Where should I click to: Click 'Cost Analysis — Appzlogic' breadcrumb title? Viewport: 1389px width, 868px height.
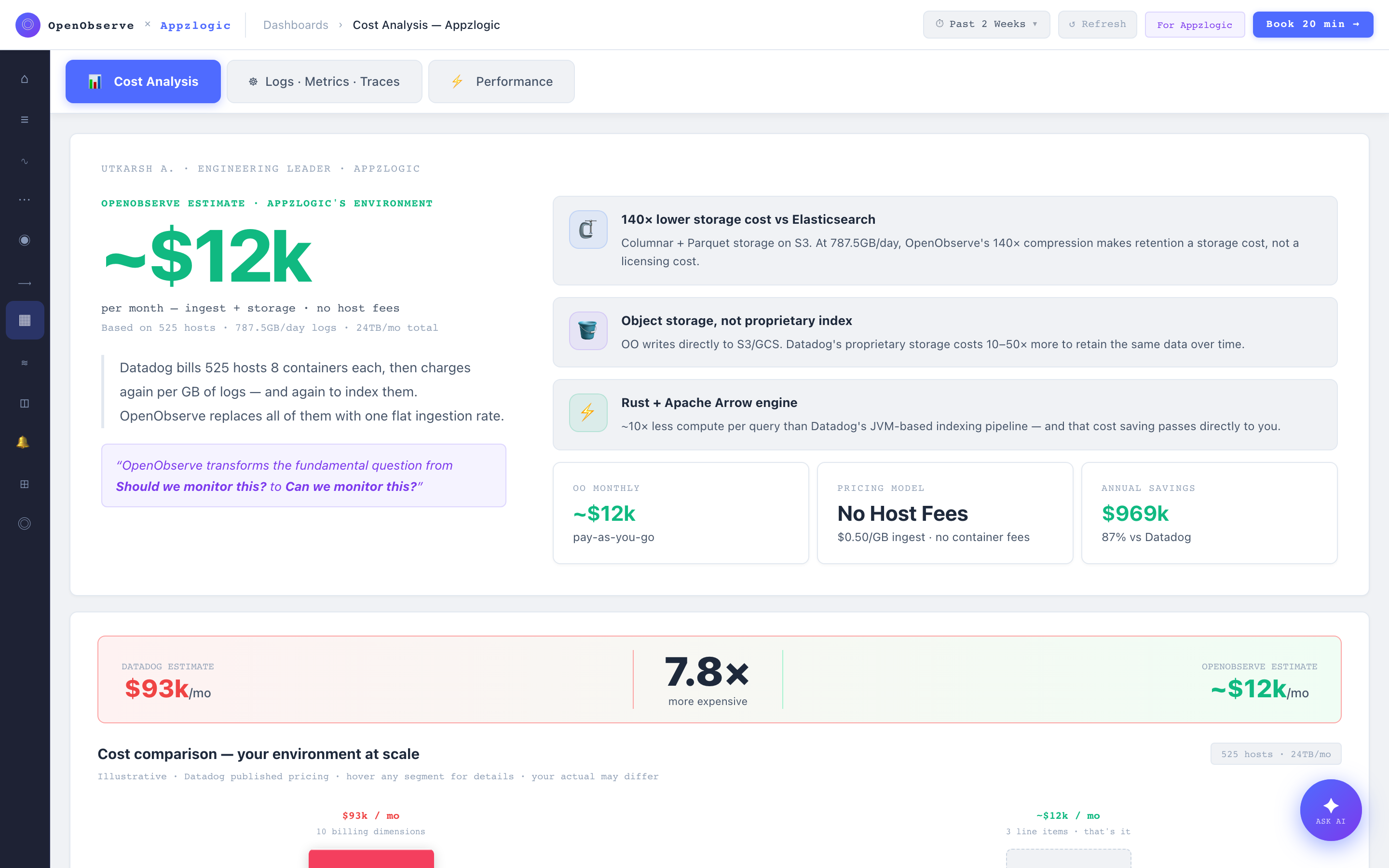click(x=426, y=25)
